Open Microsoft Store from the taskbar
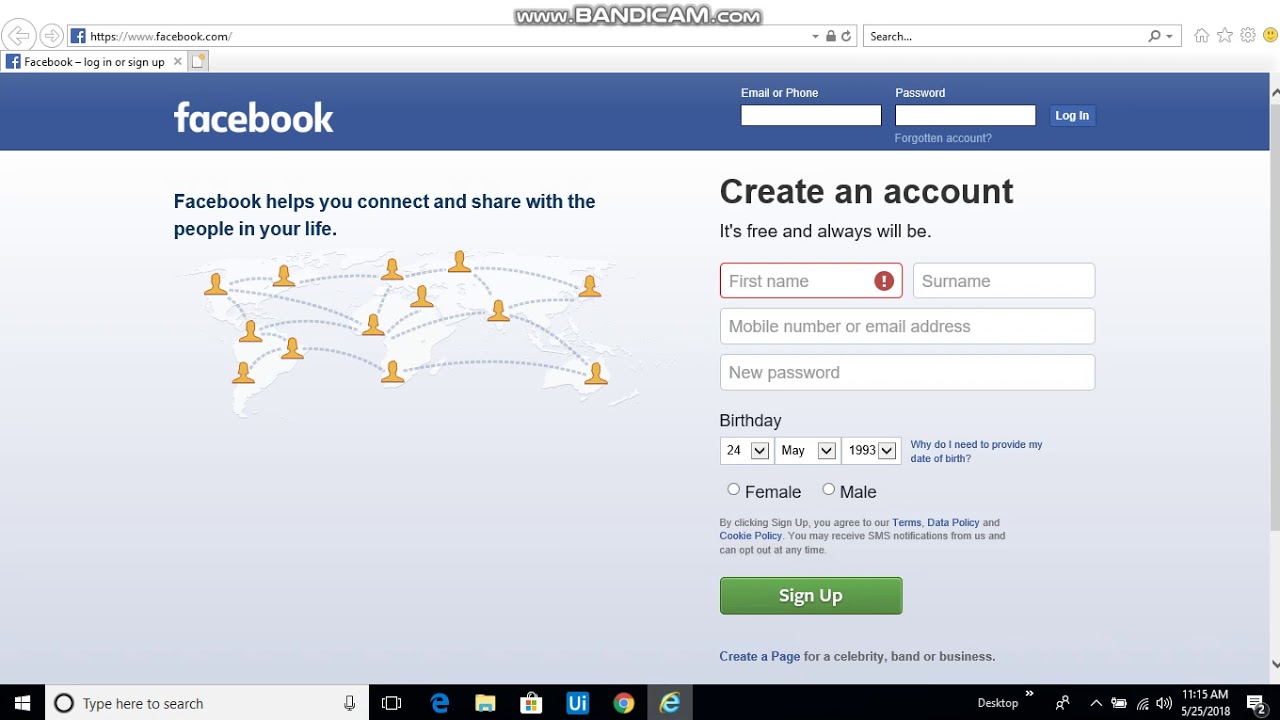The image size is (1280, 720). pos(531,703)
